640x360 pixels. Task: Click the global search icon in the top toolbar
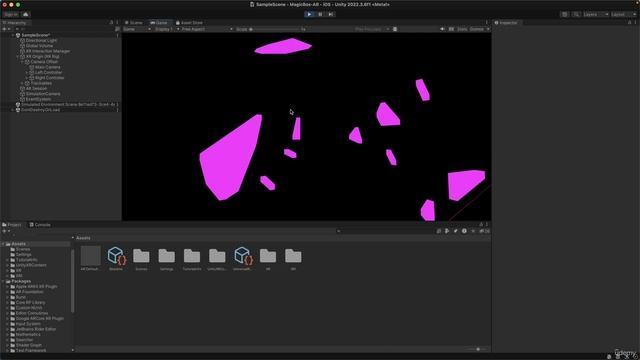[576, 14]
